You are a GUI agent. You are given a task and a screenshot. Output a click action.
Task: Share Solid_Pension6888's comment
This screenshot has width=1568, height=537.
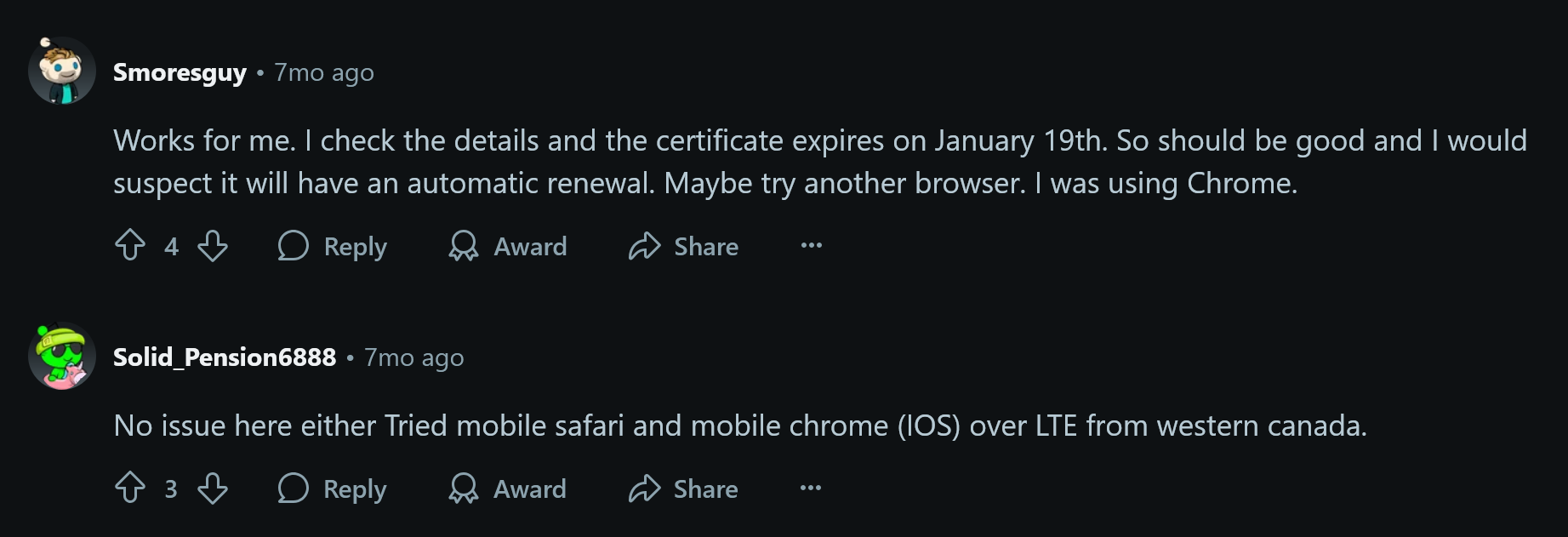point(683,488)
